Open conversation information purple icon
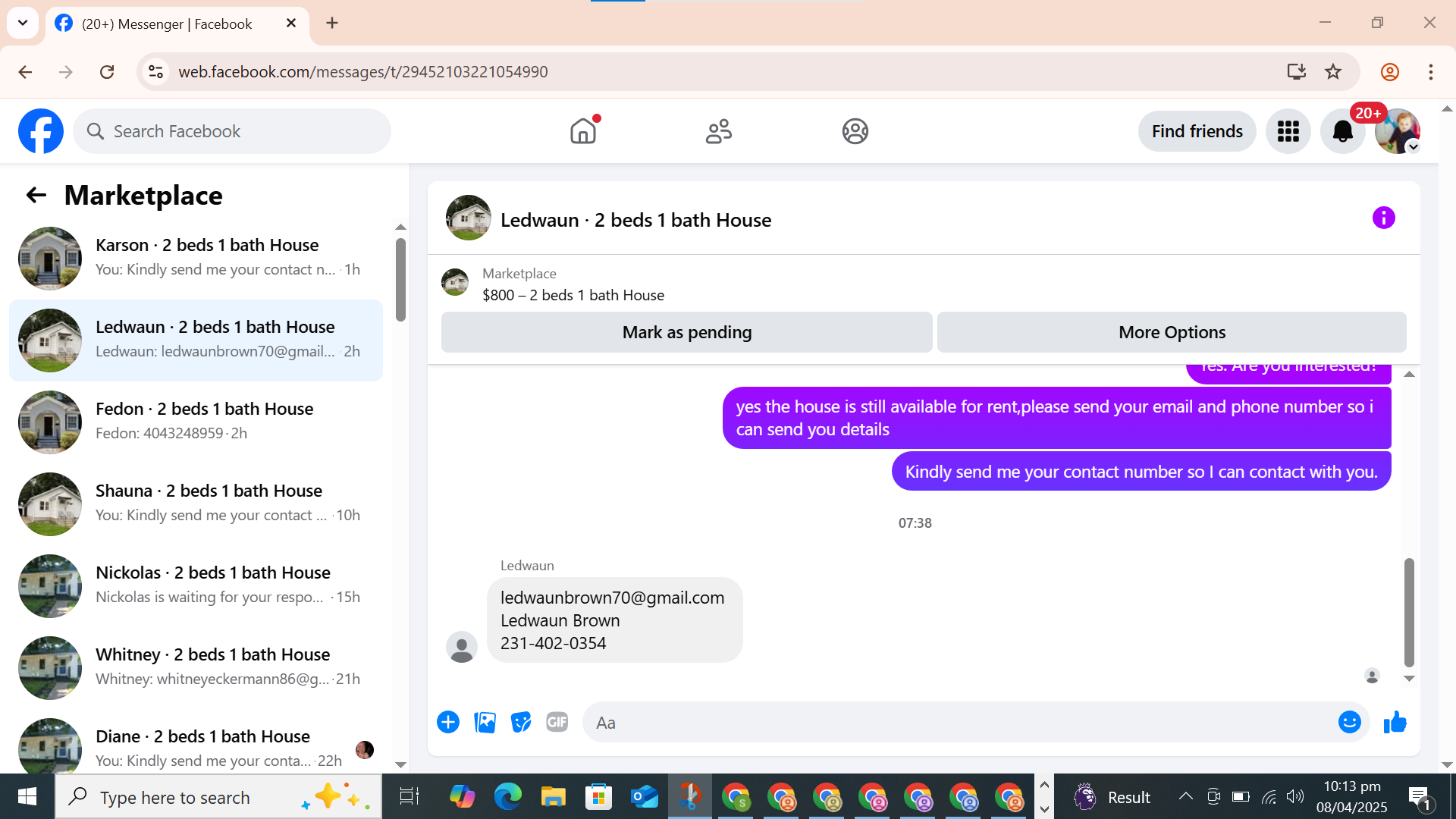The image size is (1456, 819). [x=1383, y=218]
